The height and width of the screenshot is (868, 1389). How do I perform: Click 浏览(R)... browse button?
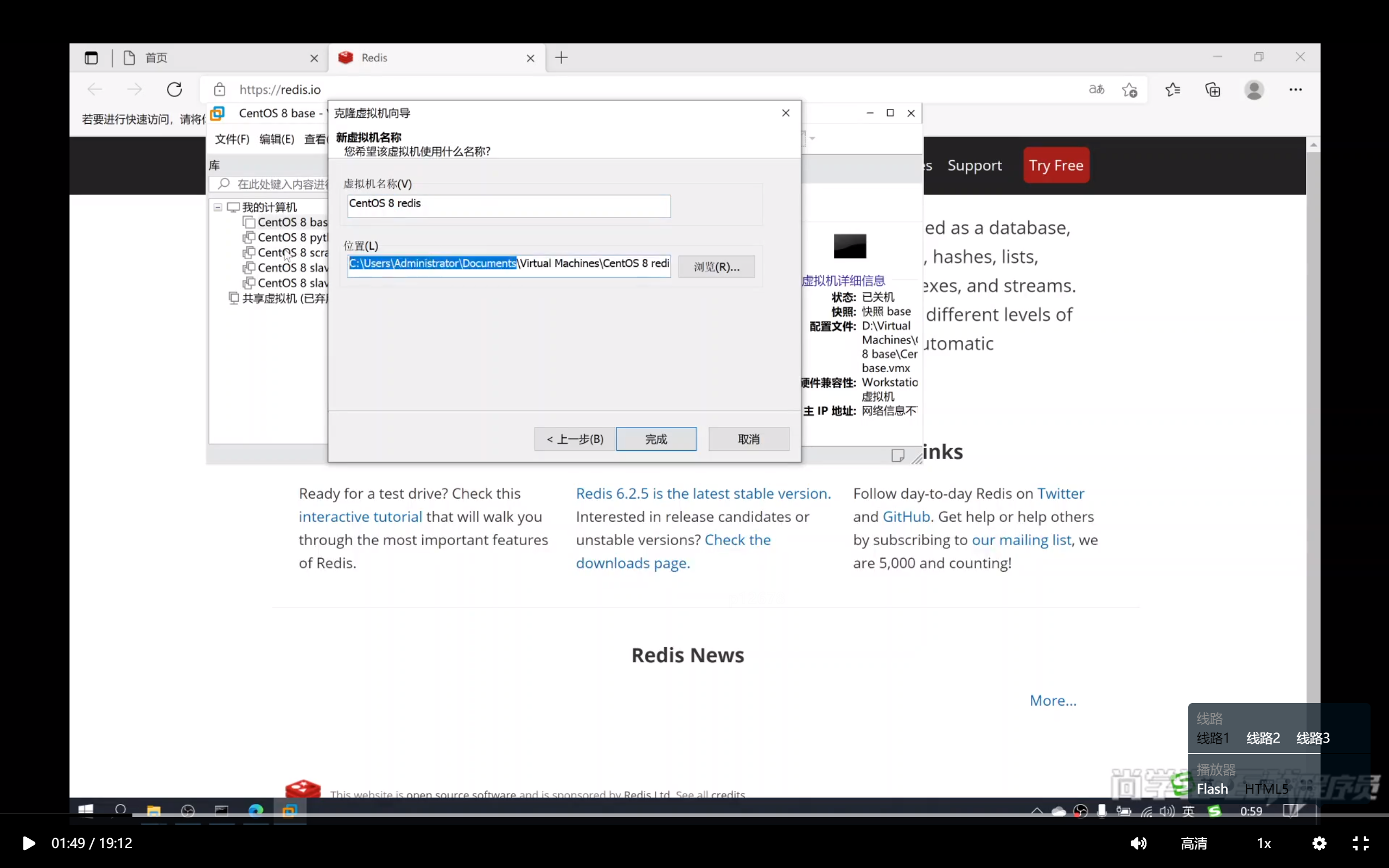[x=716, y=266]
